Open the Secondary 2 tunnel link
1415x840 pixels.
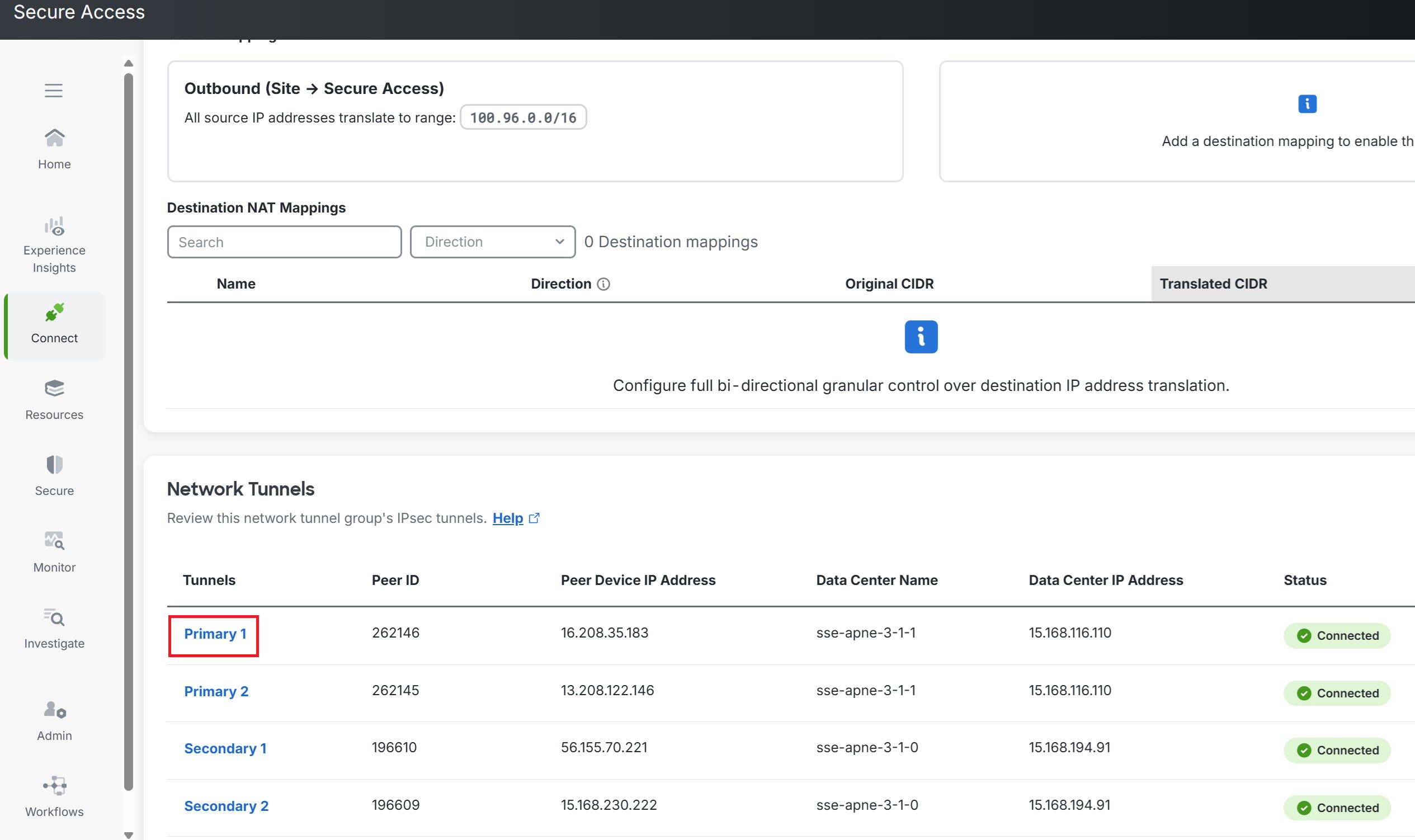(227, 806)
